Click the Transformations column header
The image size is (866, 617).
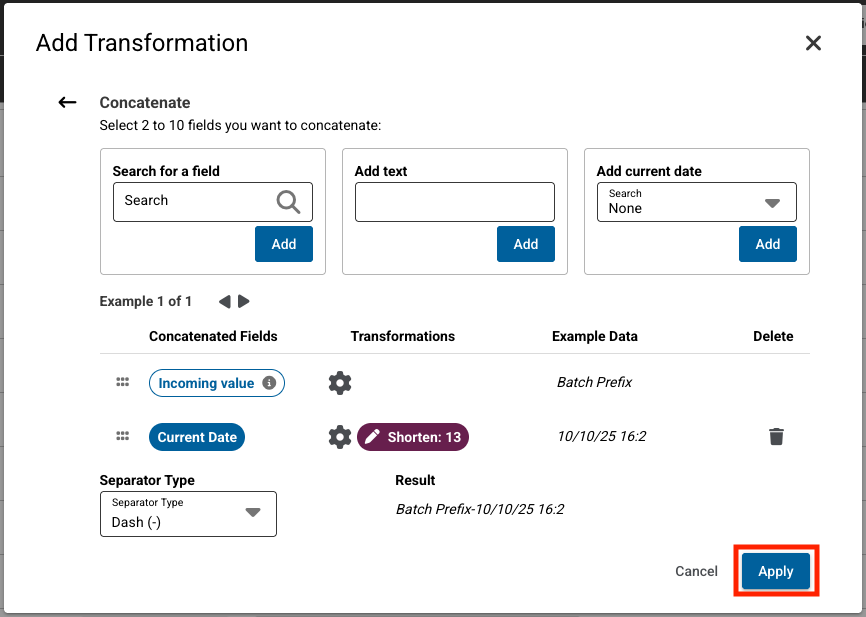403,336
